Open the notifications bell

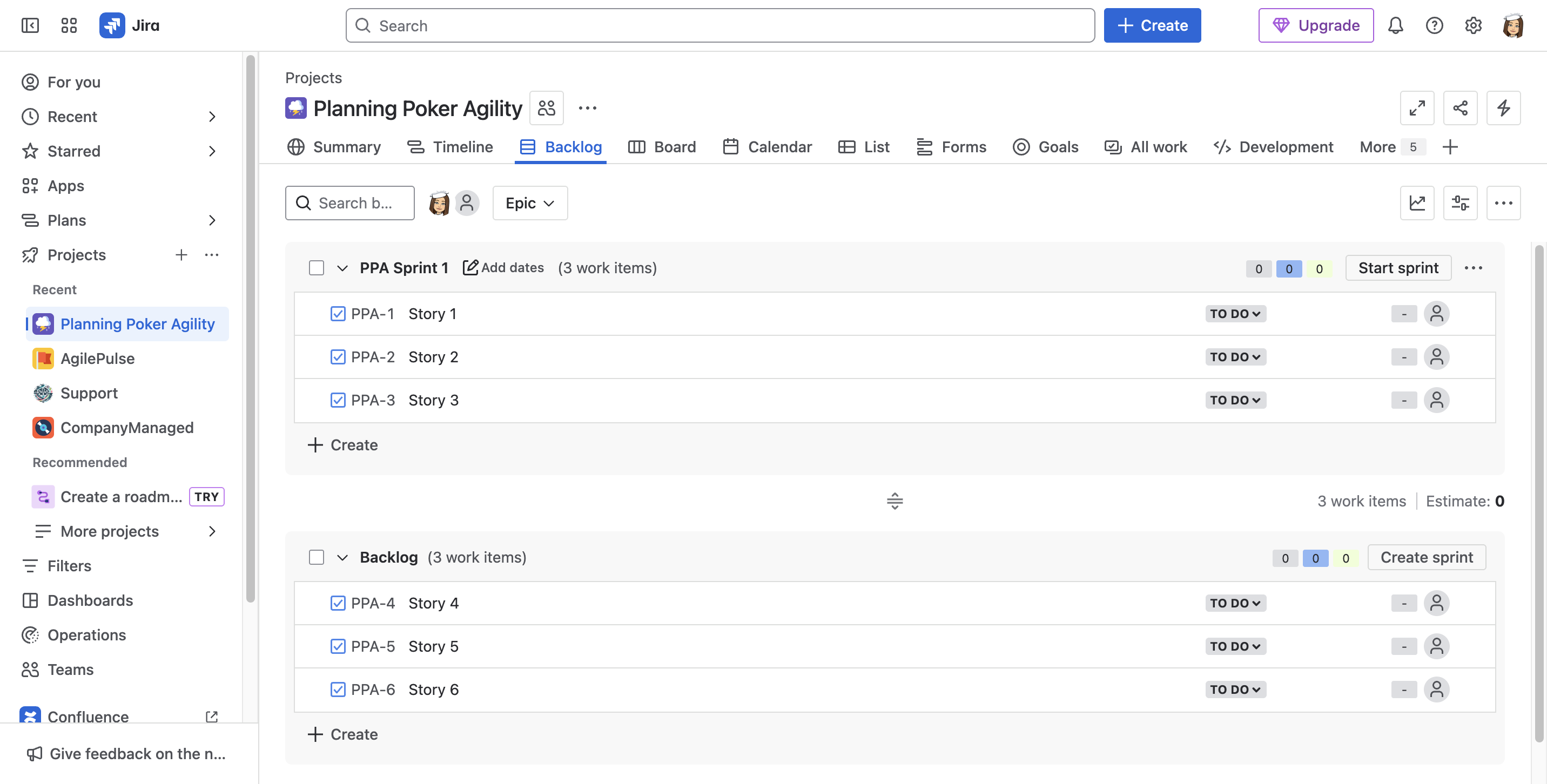pyautogui.click(x=1395, y=25)
